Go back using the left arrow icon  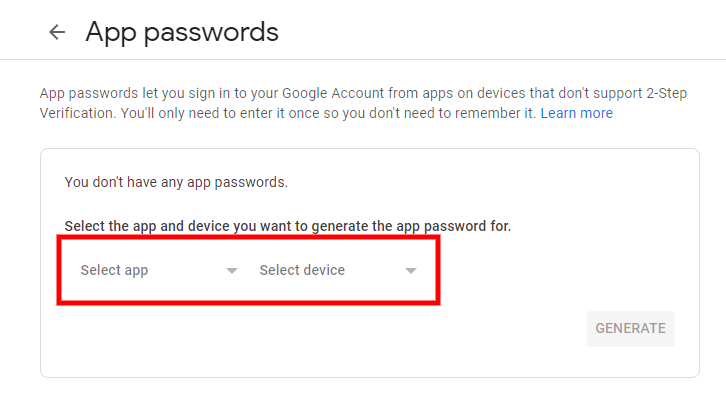pyautogui.click(x=57, y=32)
